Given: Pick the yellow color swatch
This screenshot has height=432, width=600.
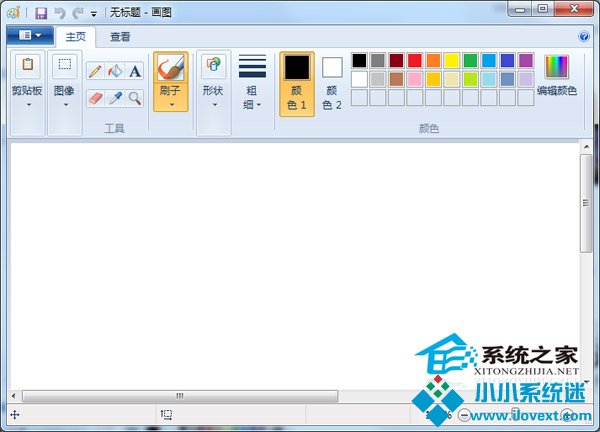Looking at the screenshot, I should (452, 60).
